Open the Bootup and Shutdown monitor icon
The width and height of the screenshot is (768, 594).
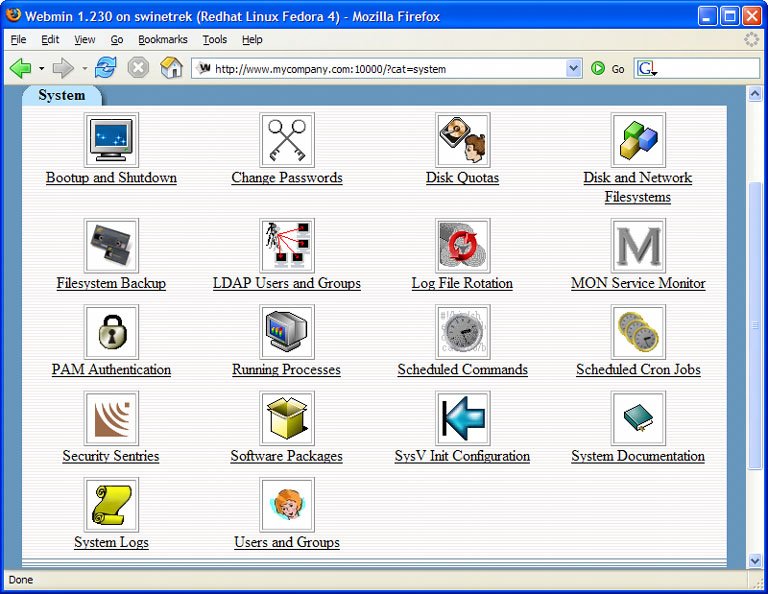click(111, 140)
